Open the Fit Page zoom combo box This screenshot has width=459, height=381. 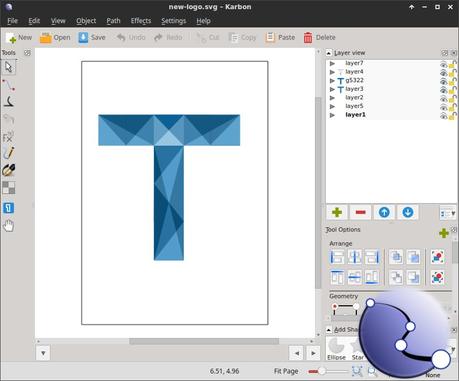click(x=286, y=371)
